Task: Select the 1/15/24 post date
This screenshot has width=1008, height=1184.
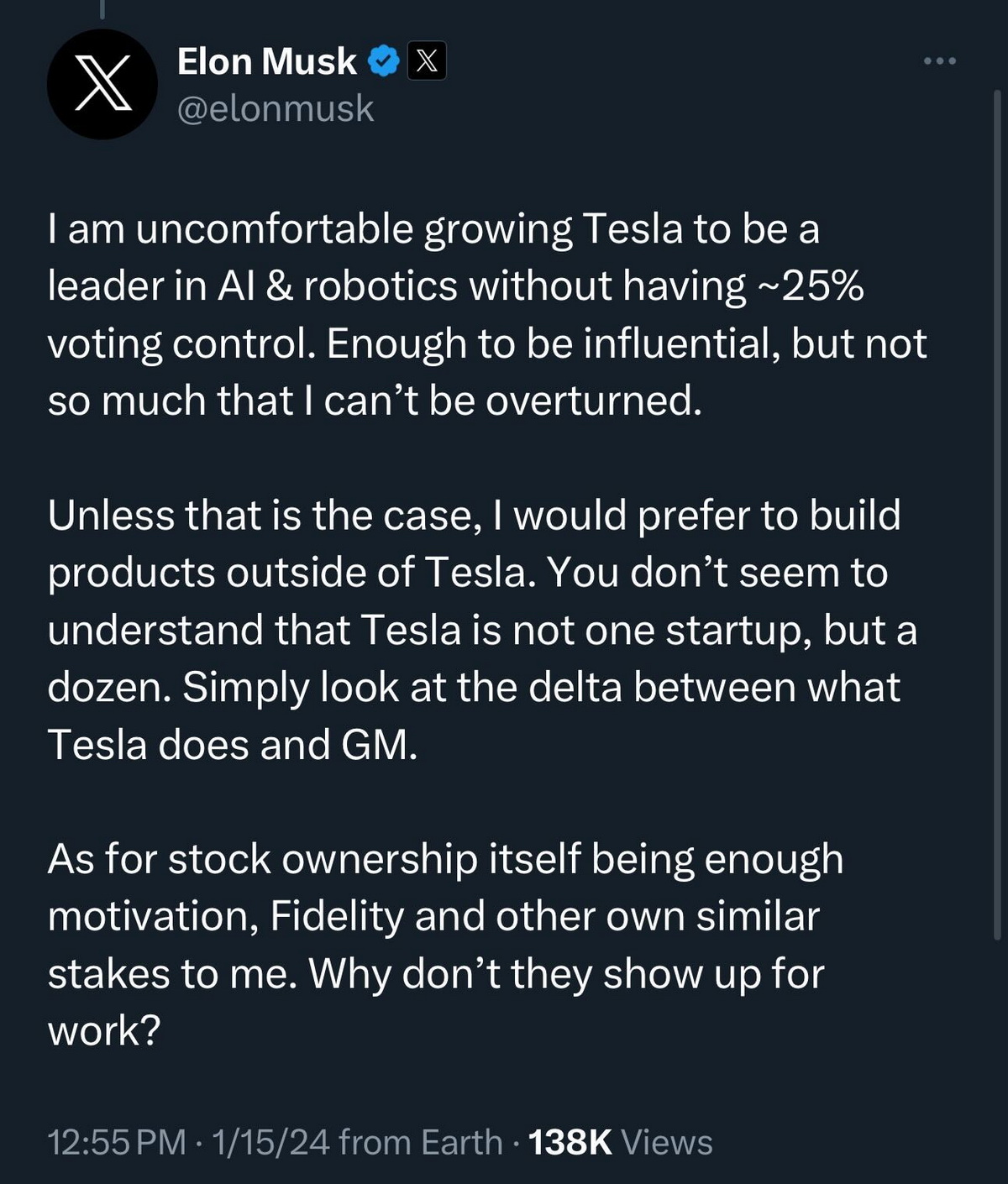Action: (270, 1142)
